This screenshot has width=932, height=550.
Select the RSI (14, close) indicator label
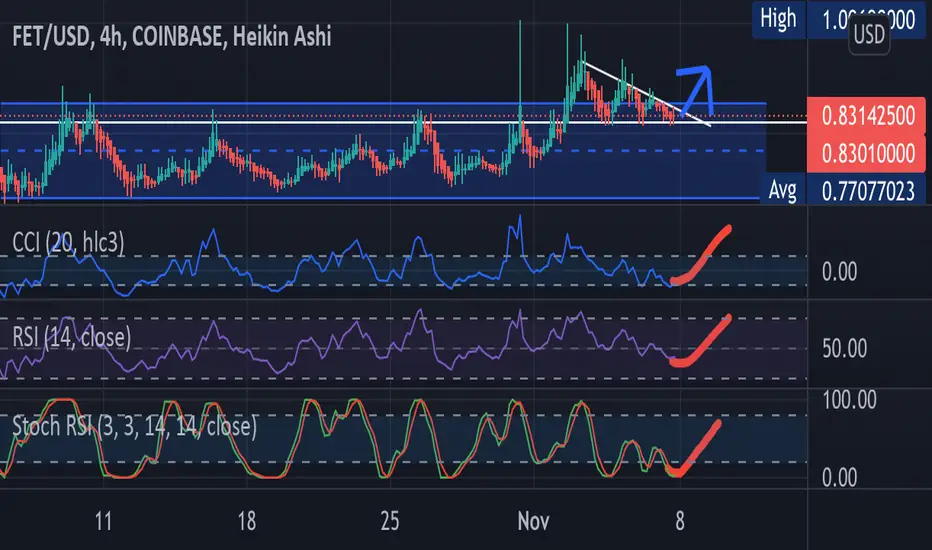[x=71, y=337]
